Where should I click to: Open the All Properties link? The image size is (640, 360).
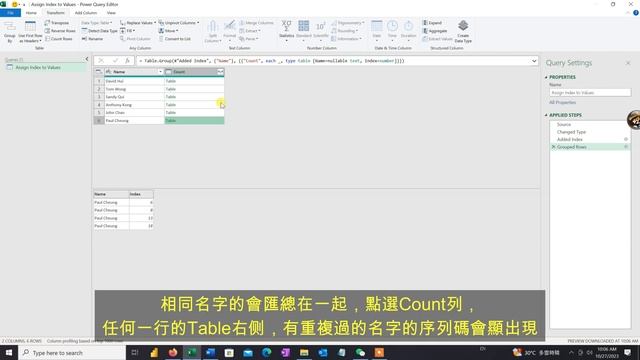[562, 102]
